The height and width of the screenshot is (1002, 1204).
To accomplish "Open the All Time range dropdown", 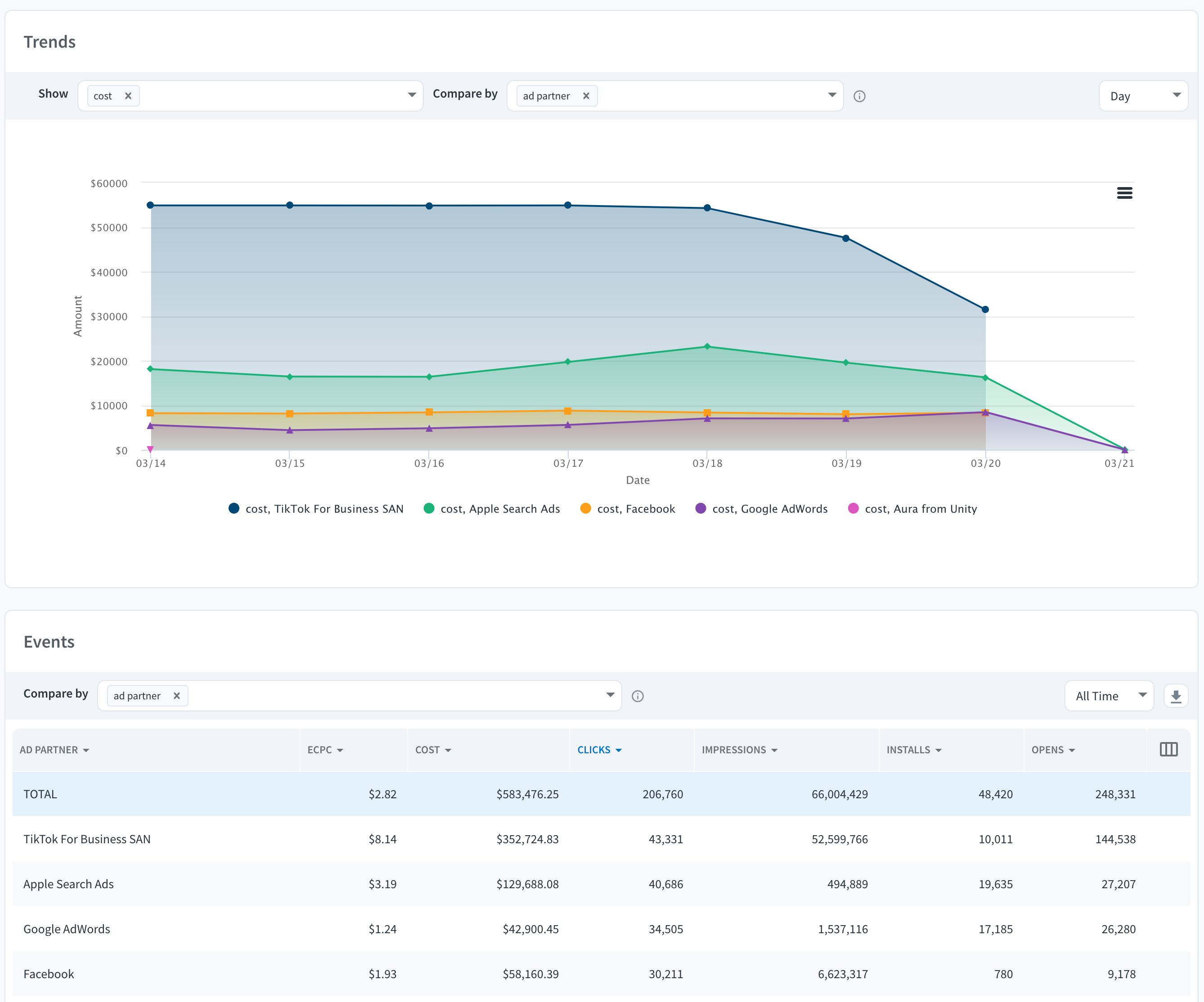I will pyautogui.click(x=1109, y=696).
